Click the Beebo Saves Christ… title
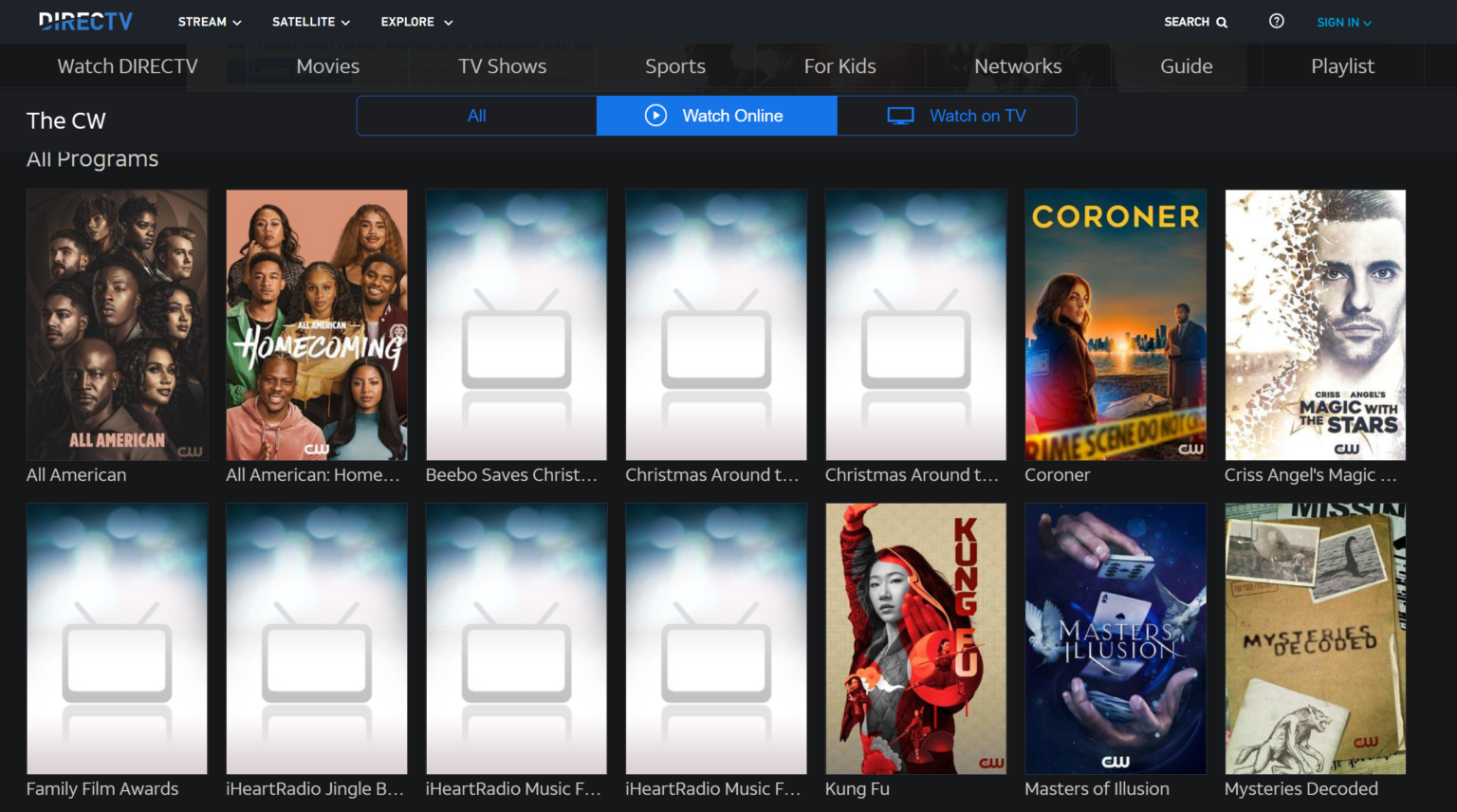 [511, 475]
